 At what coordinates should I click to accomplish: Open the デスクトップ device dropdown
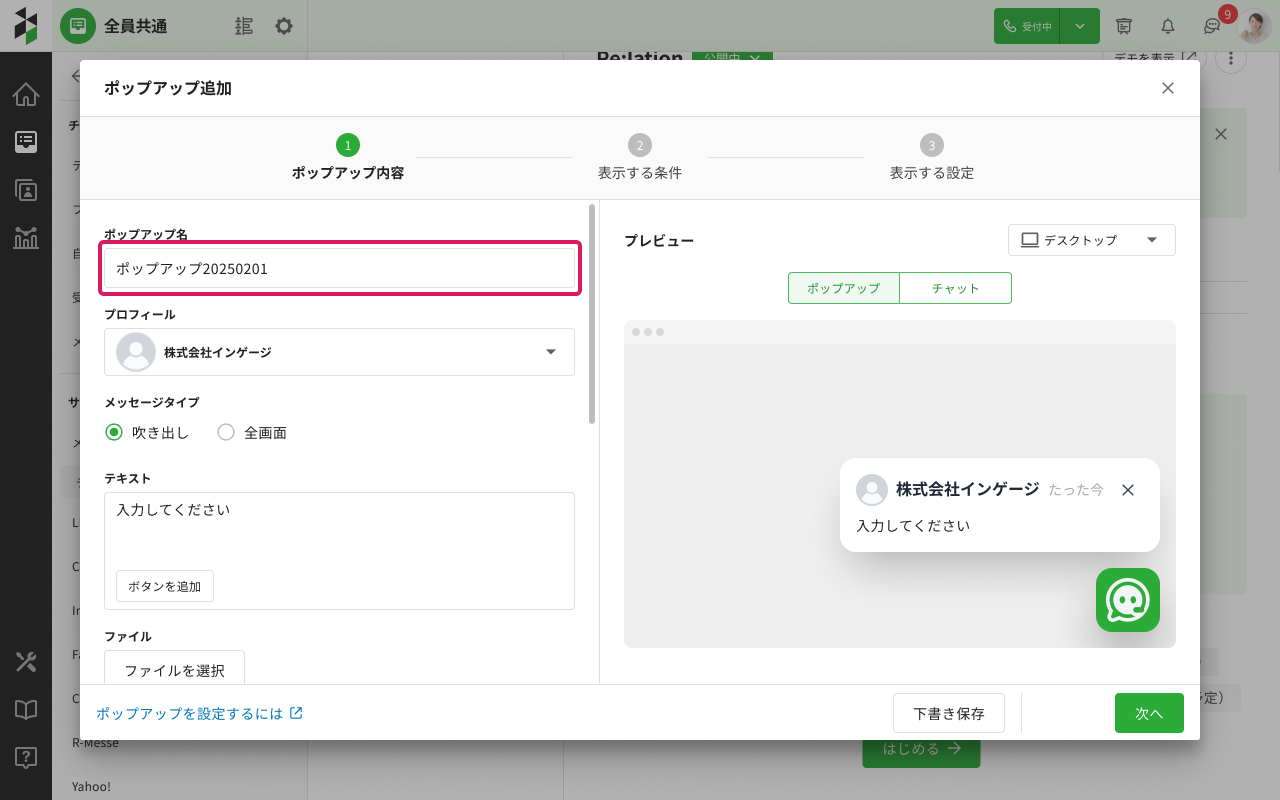pos(1091,240)
